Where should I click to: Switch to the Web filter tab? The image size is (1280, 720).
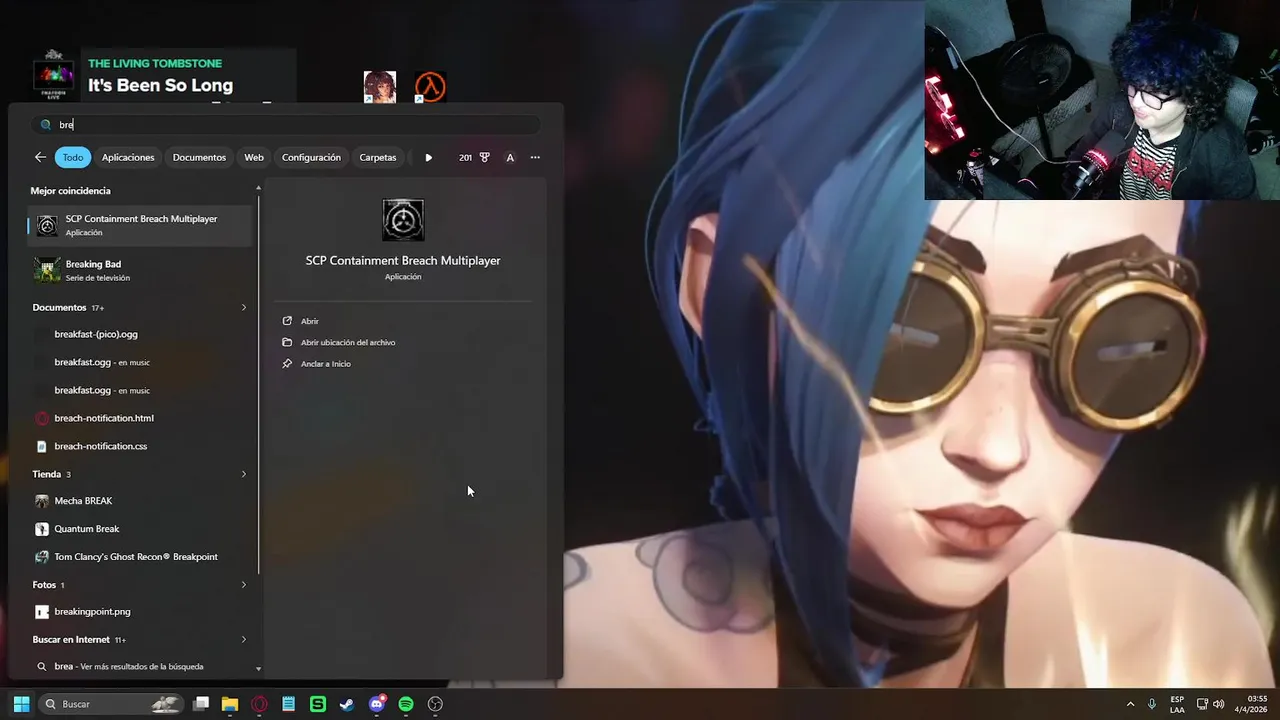tap(254, 157)
